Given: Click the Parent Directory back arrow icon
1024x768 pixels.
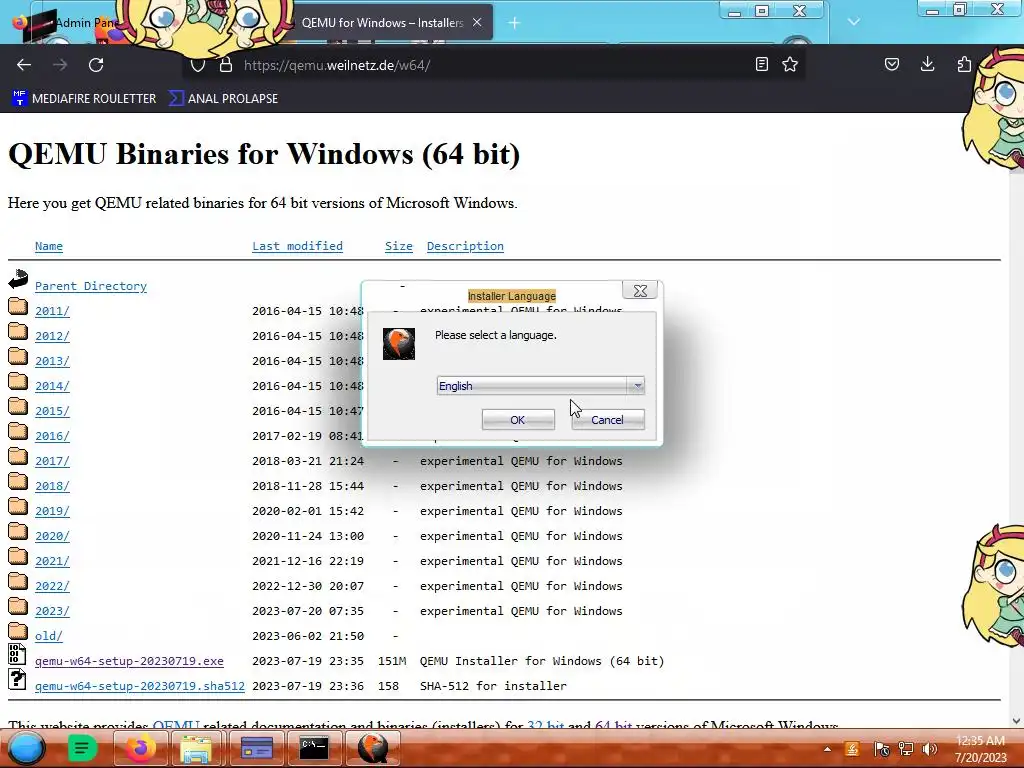Looking at the screenshot, I should point(18,279).
